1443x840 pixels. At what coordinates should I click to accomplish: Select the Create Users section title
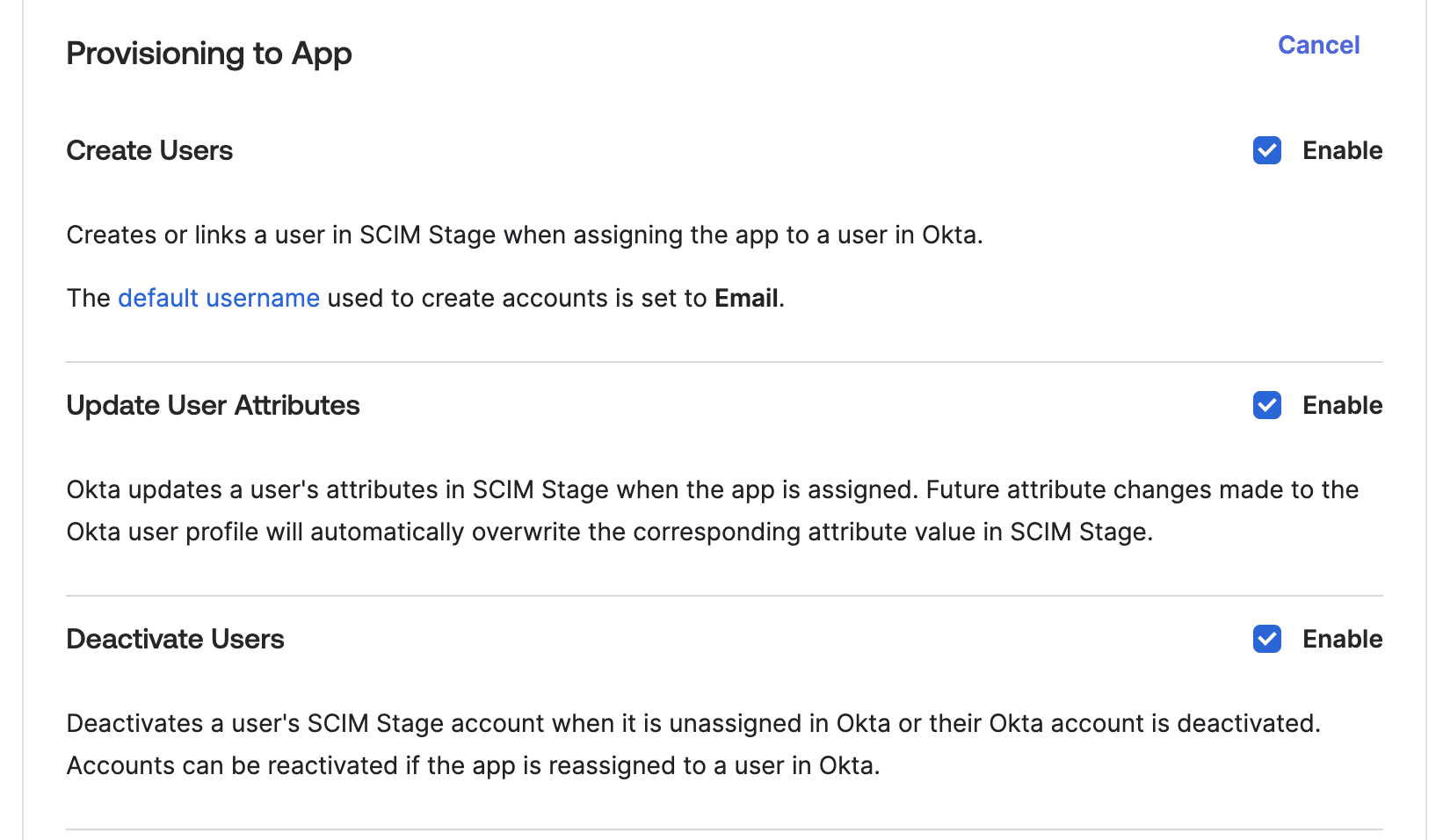coord(149,150)
